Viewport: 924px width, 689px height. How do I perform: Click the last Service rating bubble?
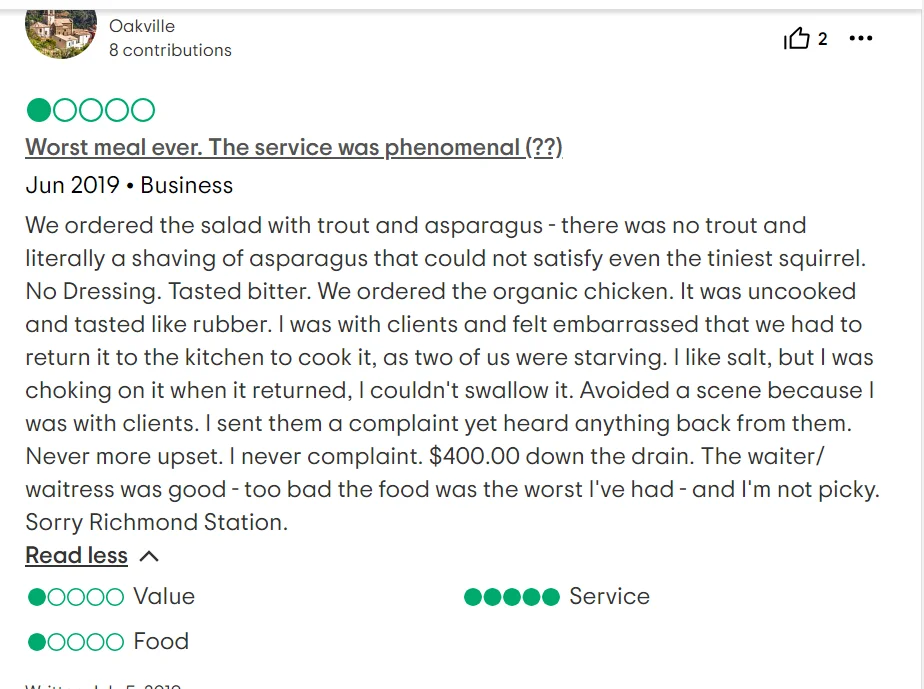click(x=551, y=596)
